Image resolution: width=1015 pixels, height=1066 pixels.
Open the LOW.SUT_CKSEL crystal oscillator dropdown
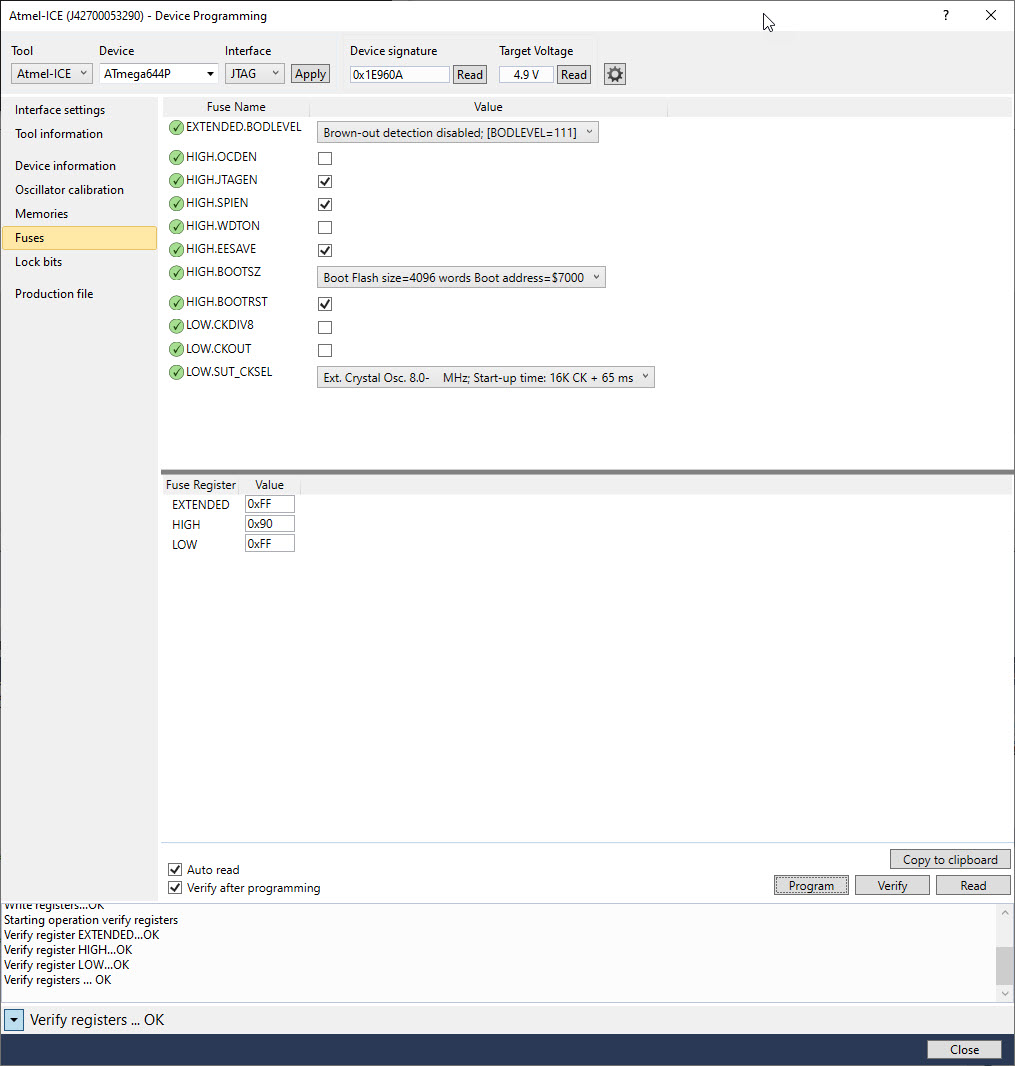click(x=485, y=377)
